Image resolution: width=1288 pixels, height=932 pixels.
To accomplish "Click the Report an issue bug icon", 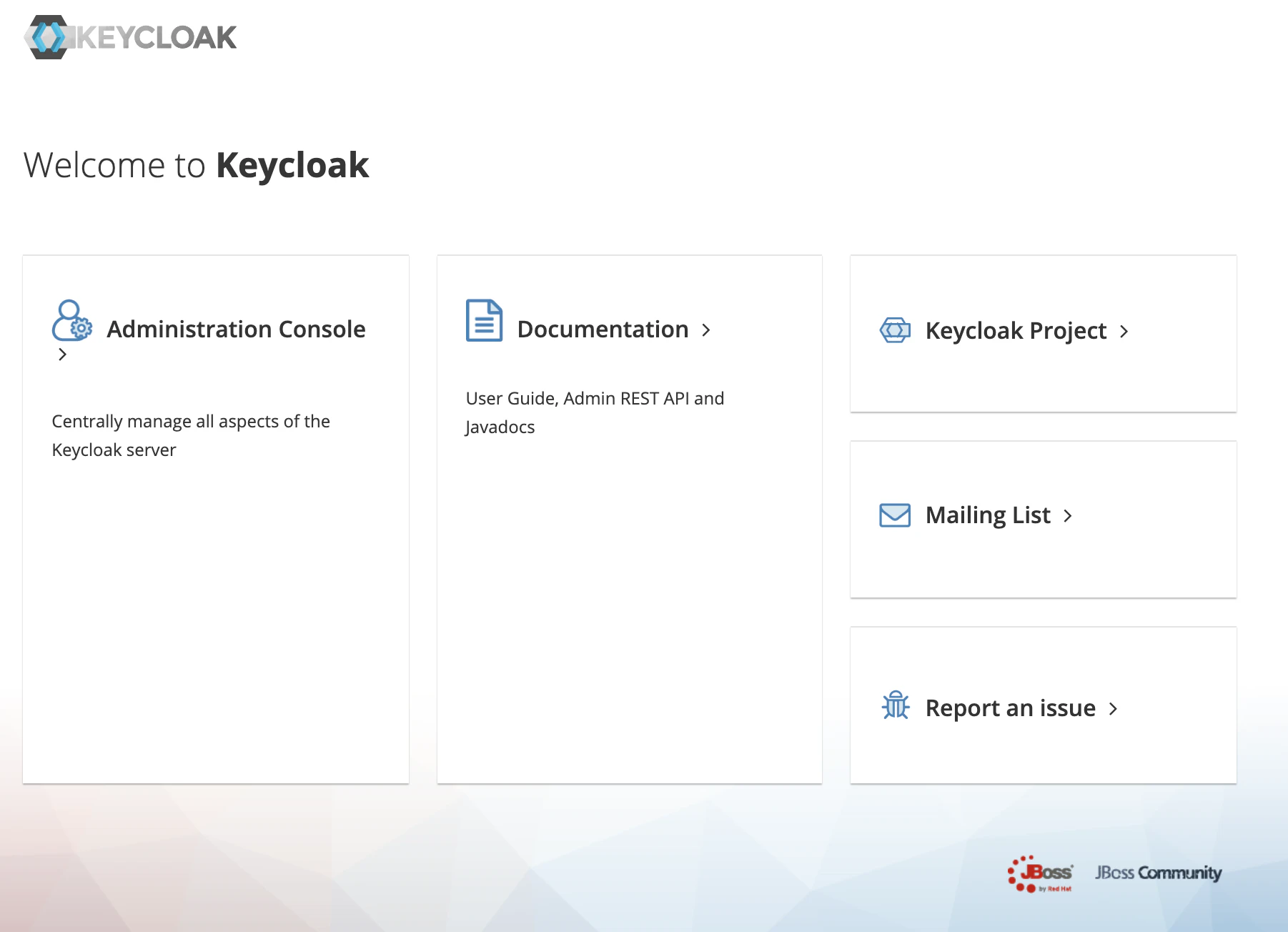I will (895, 705).
